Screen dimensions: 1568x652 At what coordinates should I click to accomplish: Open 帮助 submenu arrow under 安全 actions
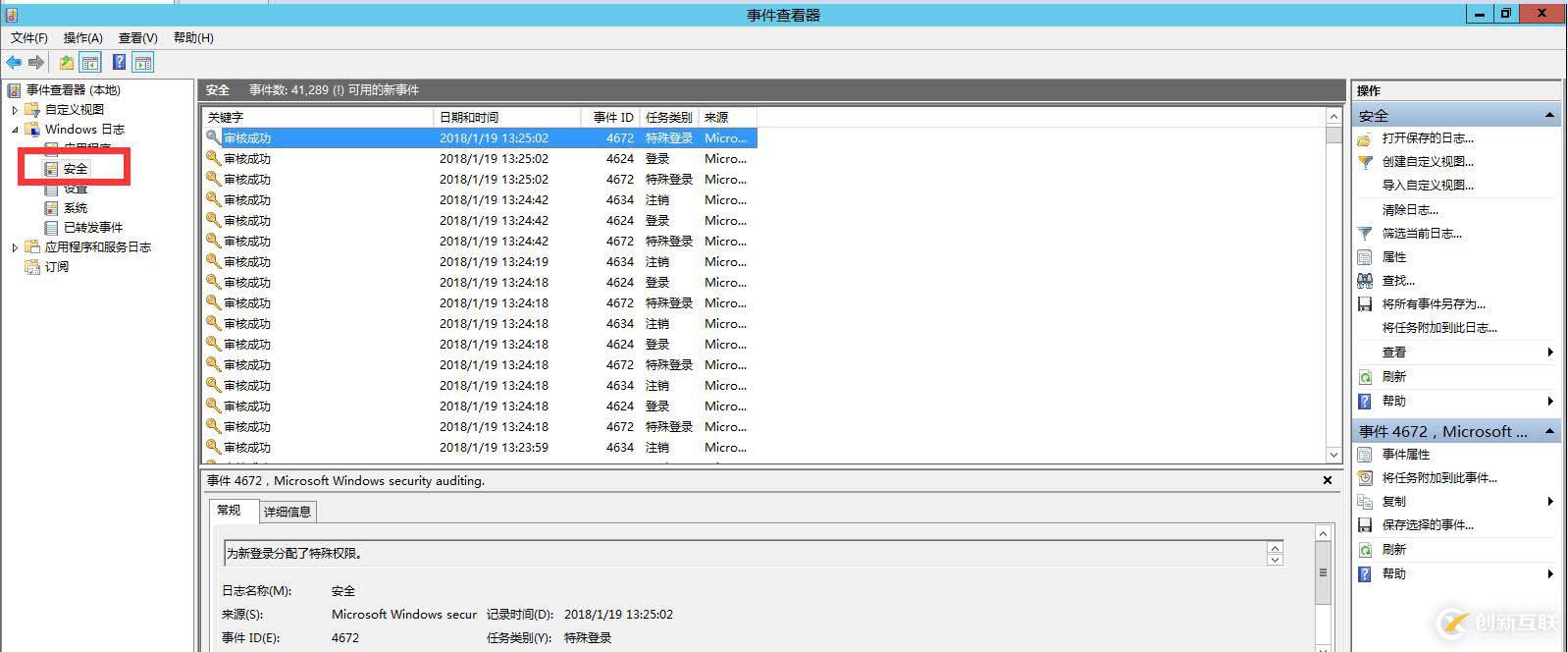(1550, 402)
